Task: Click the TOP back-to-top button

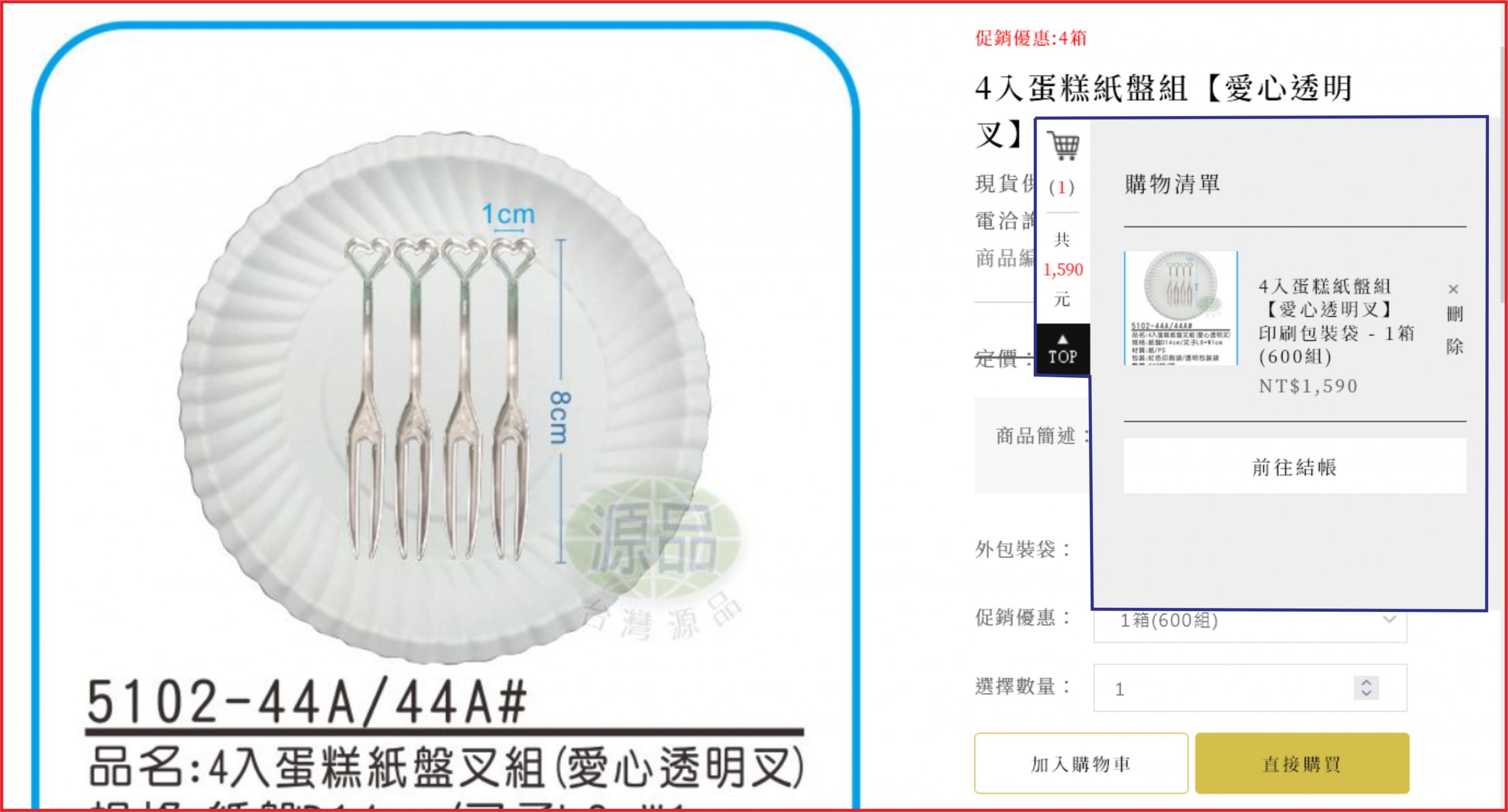Action: 1062,349
